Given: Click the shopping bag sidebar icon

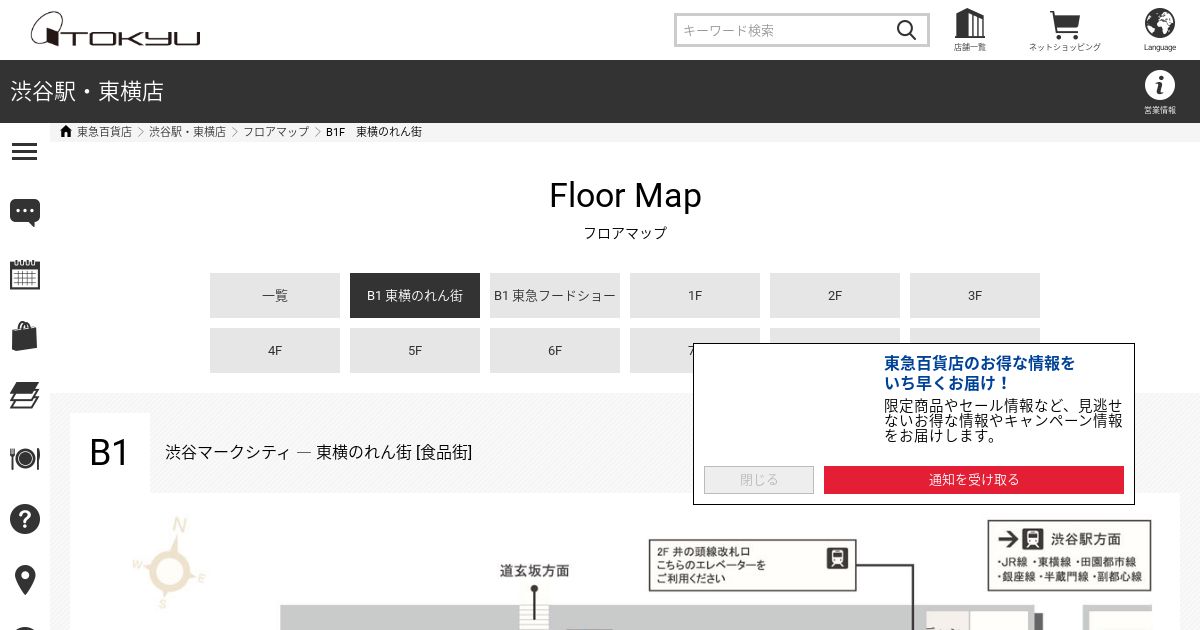Looking at the screenshot, I should pyautogui.click(x=24, y=336).
